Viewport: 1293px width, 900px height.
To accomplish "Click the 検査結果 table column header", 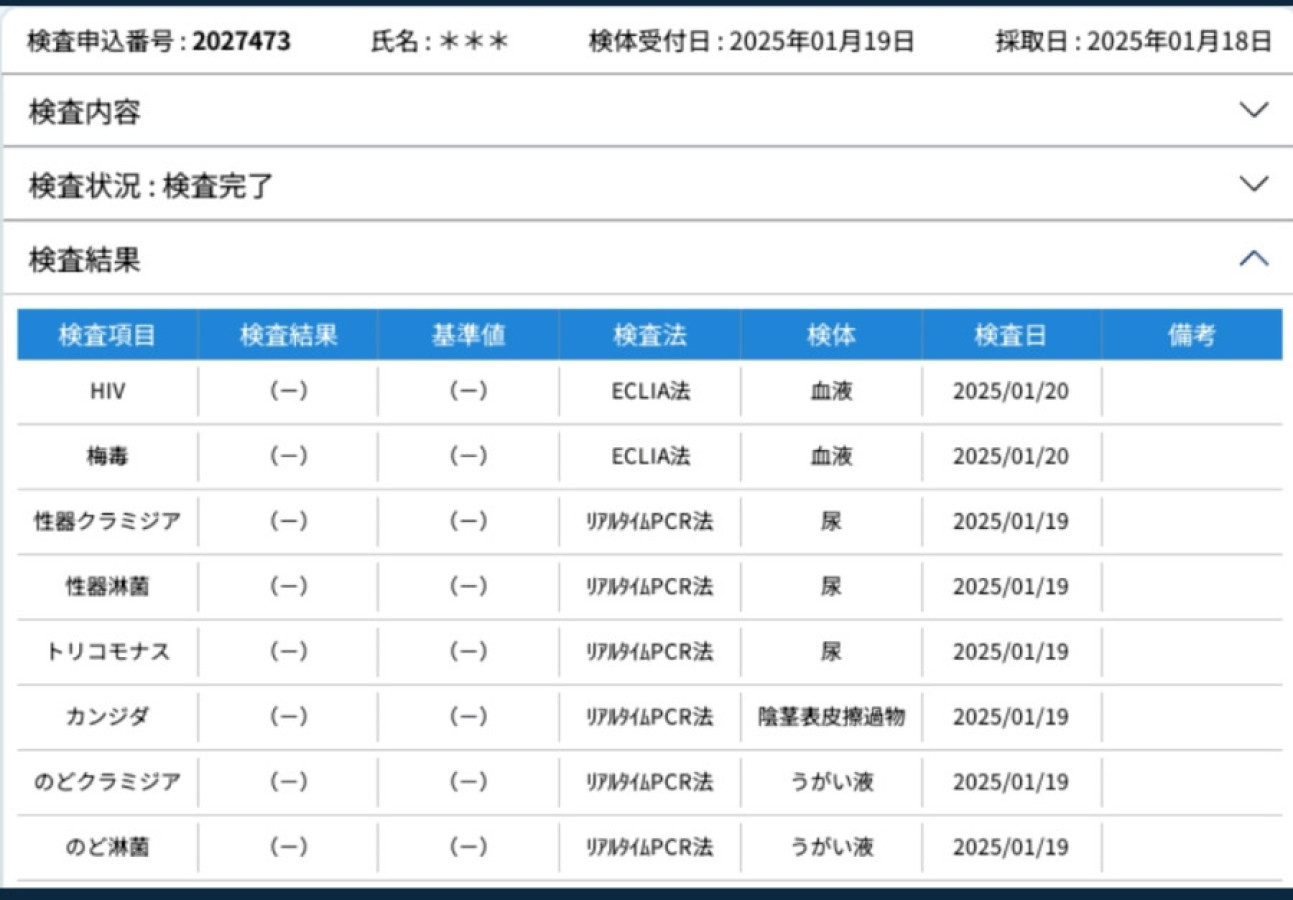I will pyautogui.click(x=288, y=335).
